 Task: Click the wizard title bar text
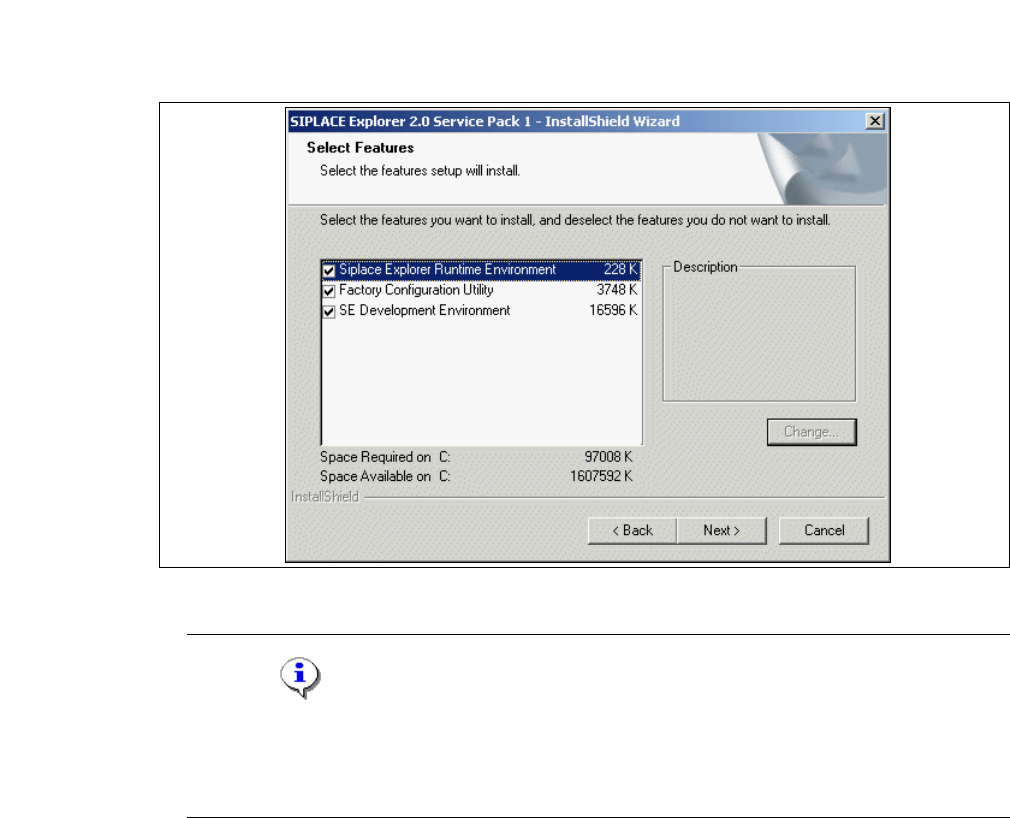click(485, 122)
